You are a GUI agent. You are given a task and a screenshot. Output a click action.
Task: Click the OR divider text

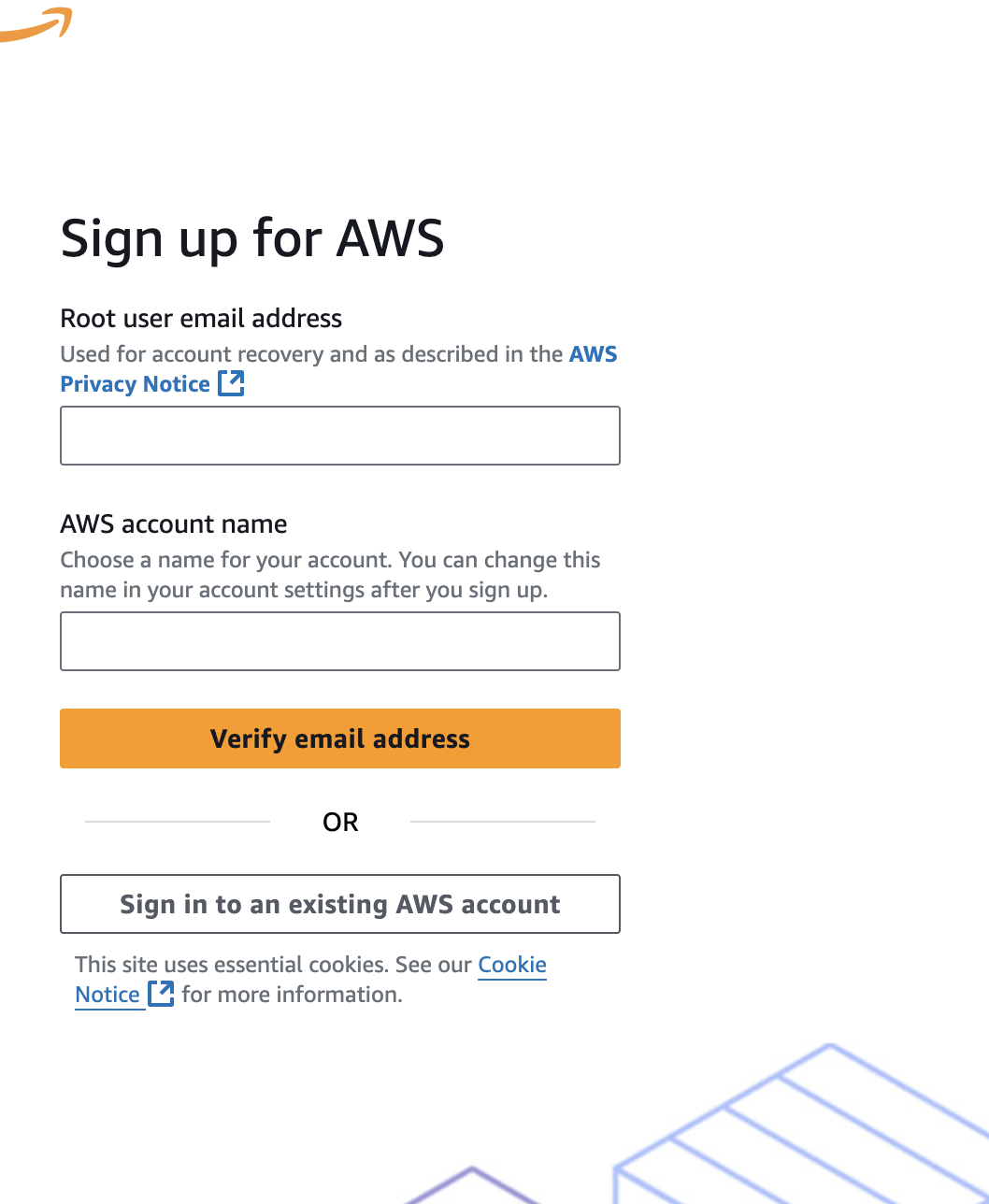pyautogui.click(x=340, y=822)
